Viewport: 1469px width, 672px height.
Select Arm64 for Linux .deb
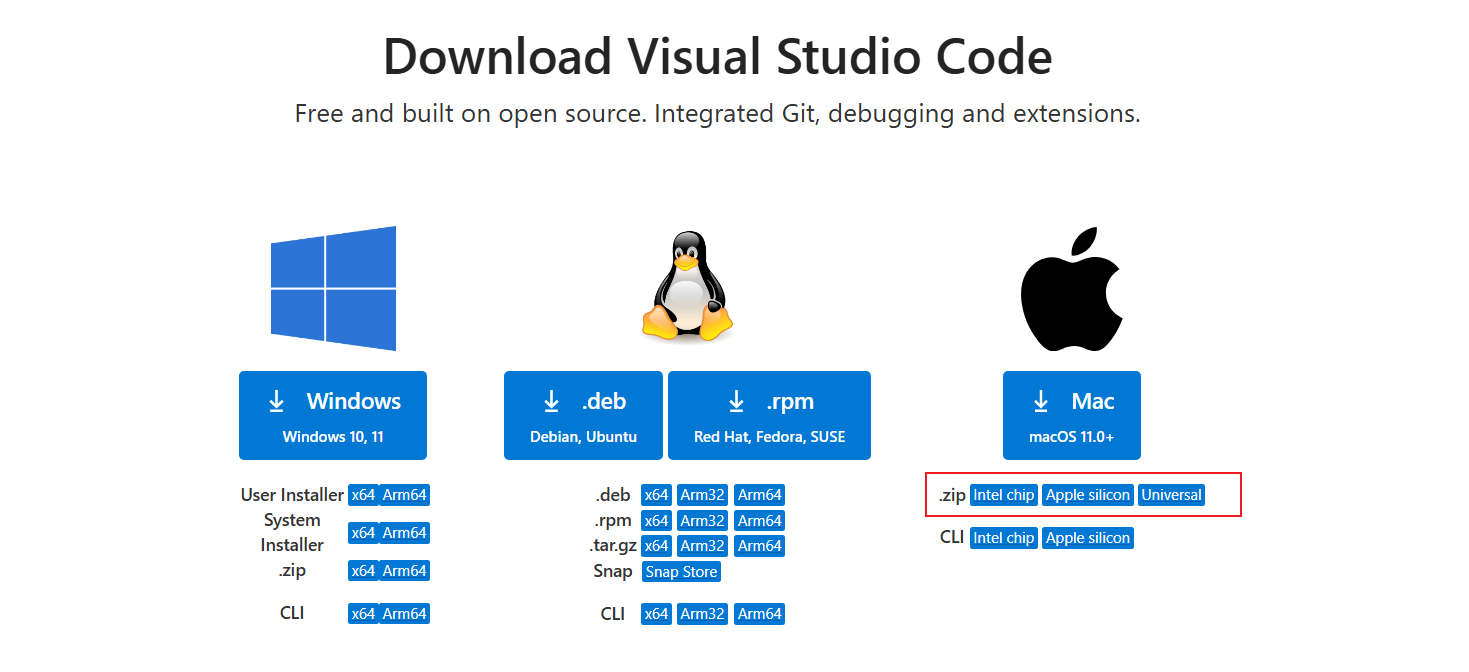tap(759, 495)
